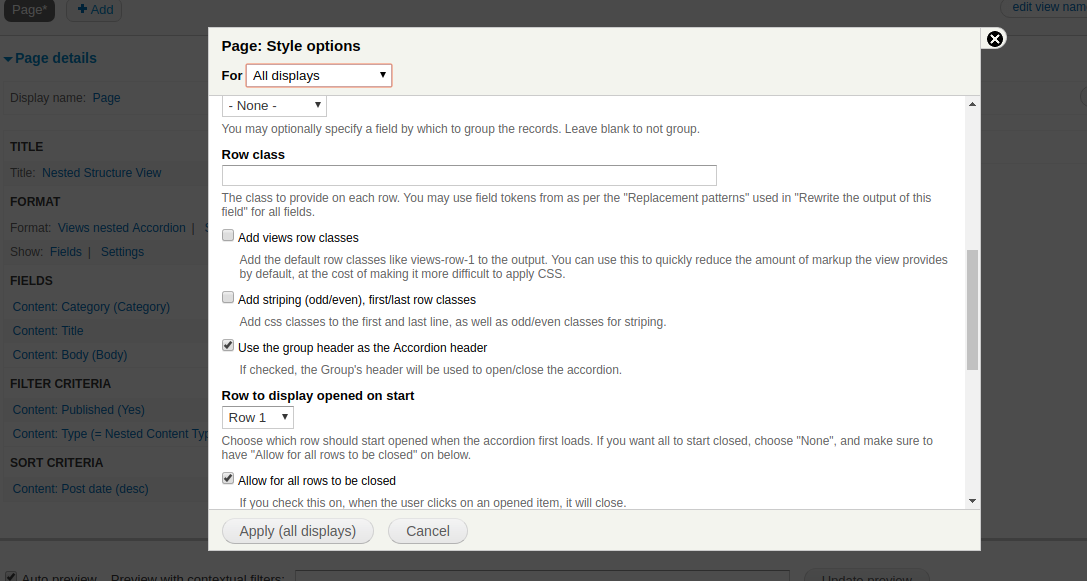Image resolution: width=1087 pixels, height=581 pixels.
Task: Select the Page display tab
Action: 28,10
